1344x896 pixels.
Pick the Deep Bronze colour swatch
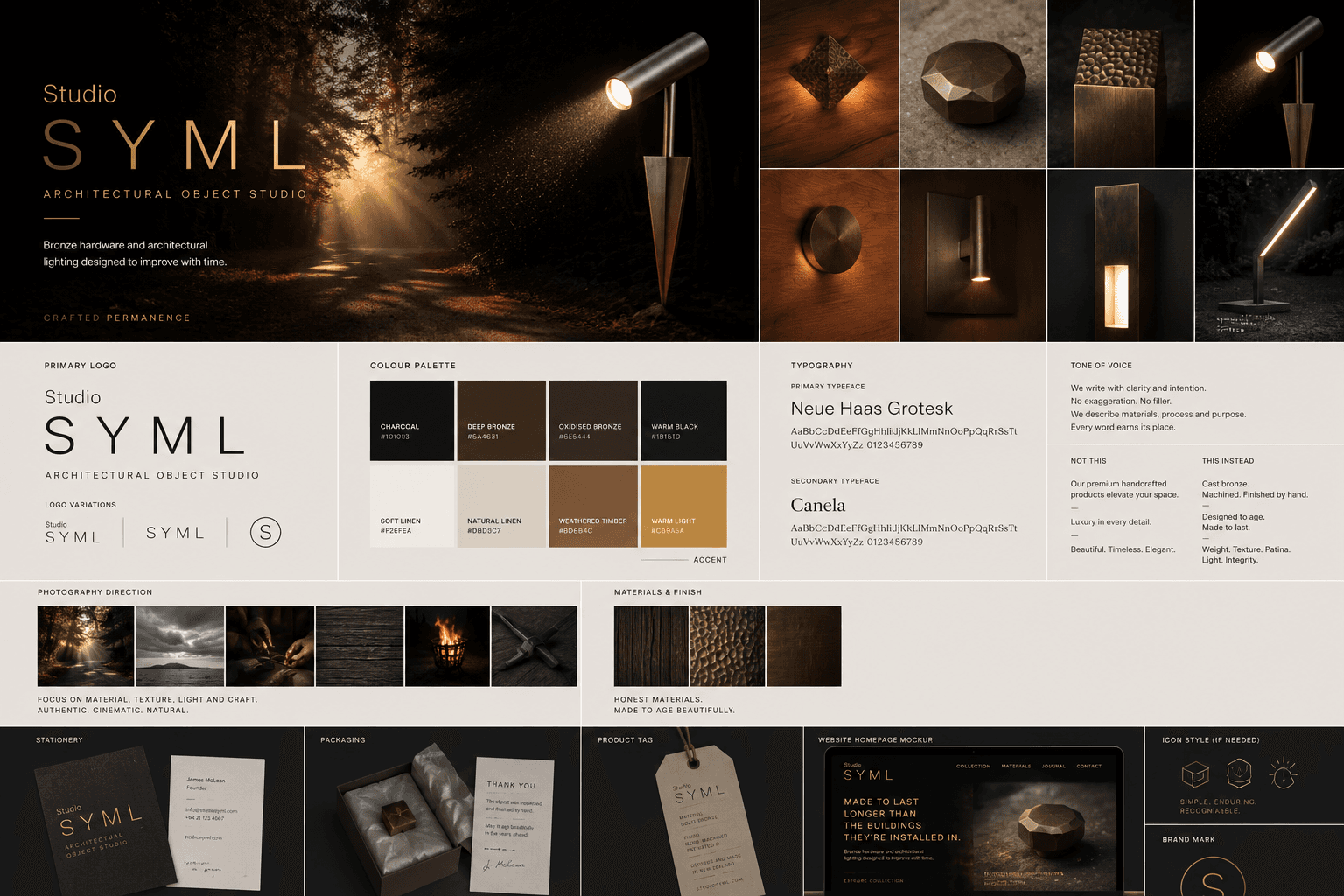[501, 421]
